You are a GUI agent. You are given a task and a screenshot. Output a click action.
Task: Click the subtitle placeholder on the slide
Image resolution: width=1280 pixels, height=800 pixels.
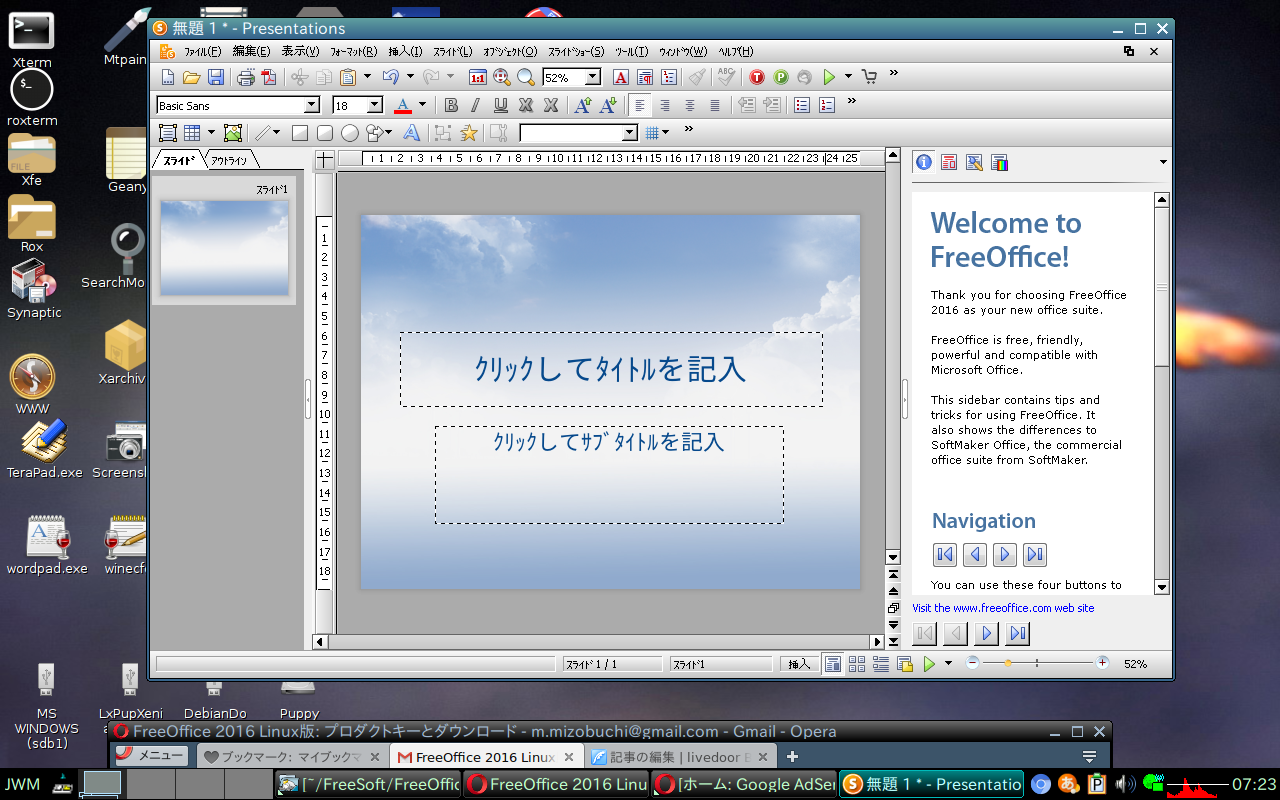coord(609,475)
